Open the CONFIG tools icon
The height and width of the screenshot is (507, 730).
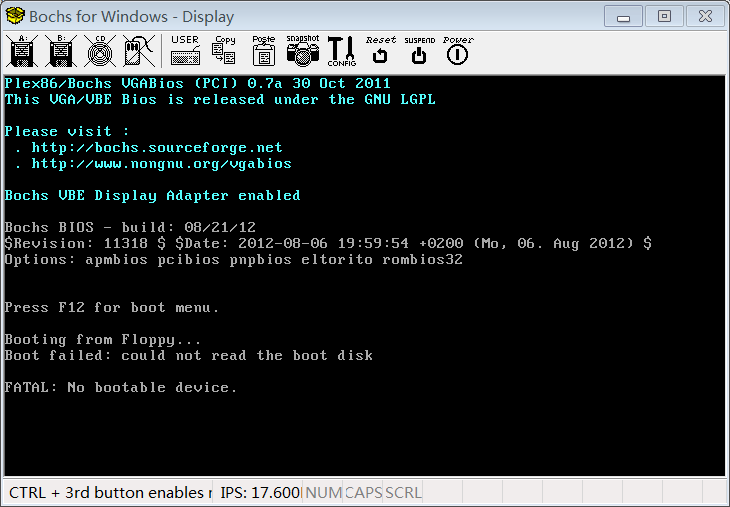[341, 51]
